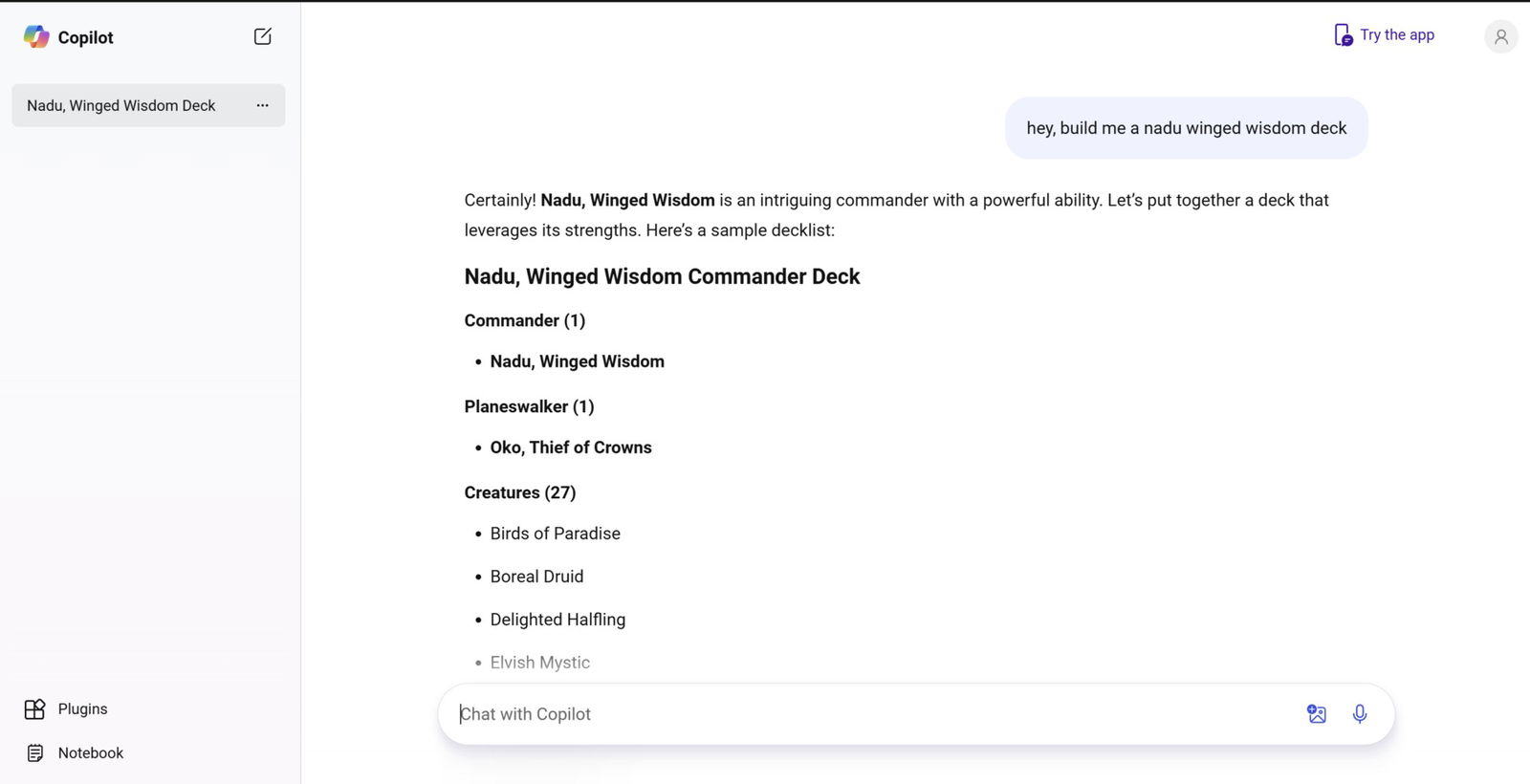The width and height of the screenshot is (1530, 784).
Task: Select the Plugins menu label
Action: pos(83,708)
